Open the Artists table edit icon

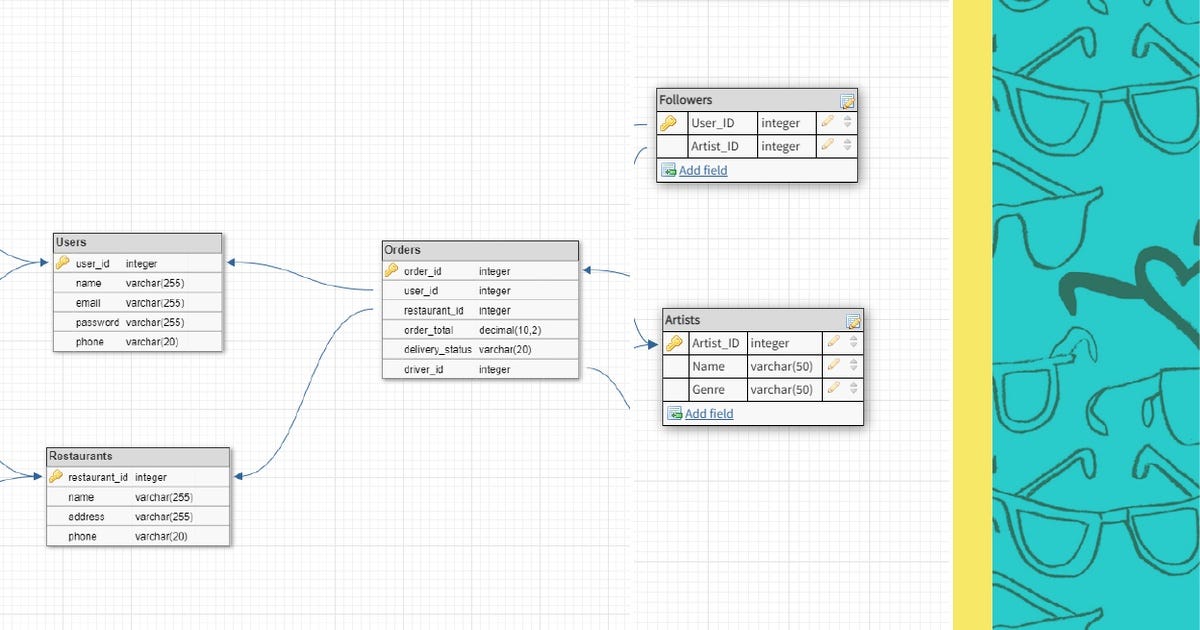(854, 321)
